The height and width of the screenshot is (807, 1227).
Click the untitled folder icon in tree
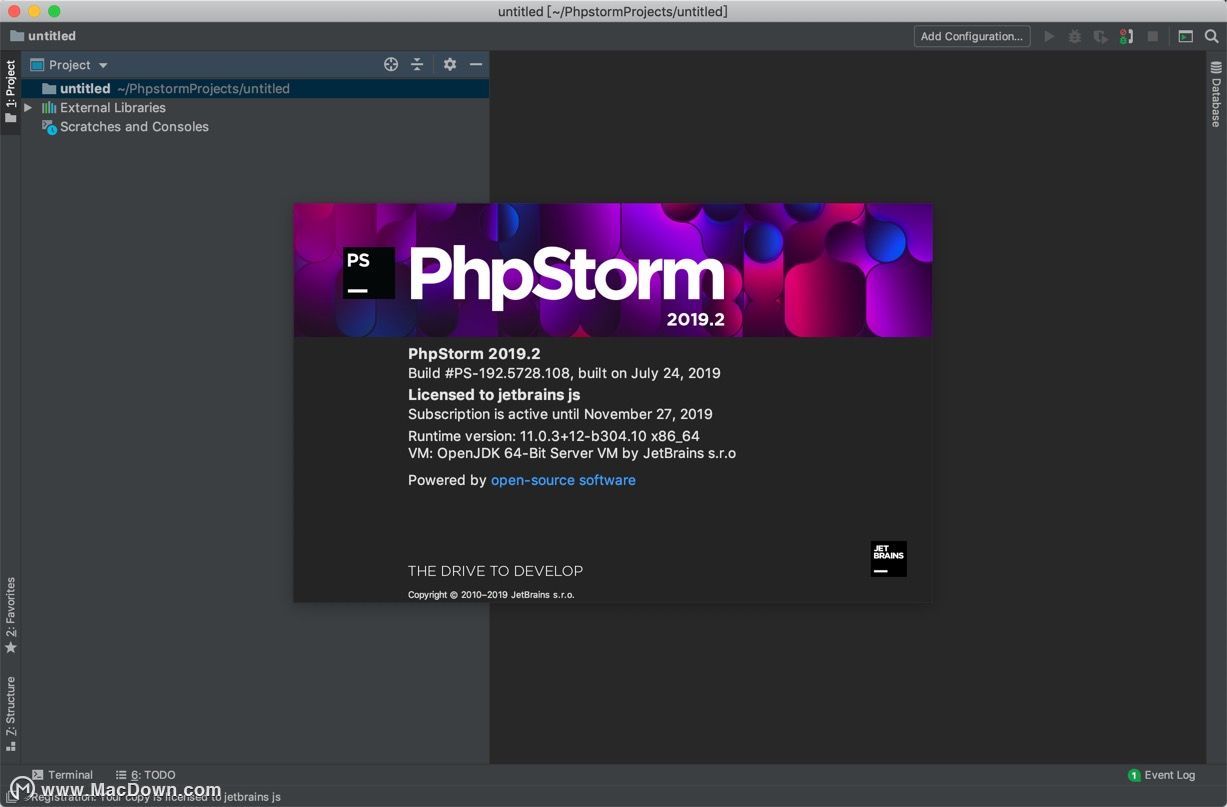coord(49,88)
